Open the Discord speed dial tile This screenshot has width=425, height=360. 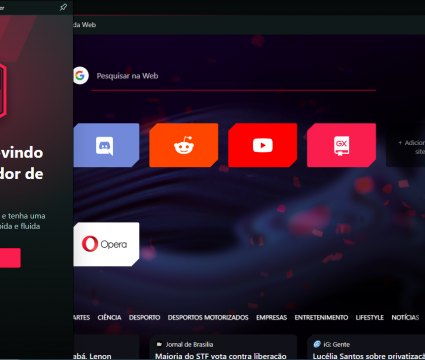(106, 145)
